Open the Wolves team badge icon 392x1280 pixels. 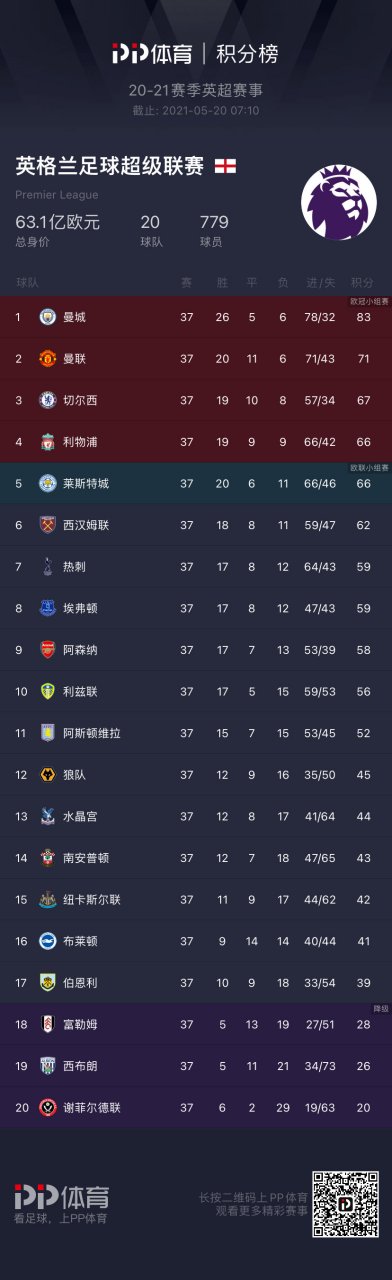(47, 774)
